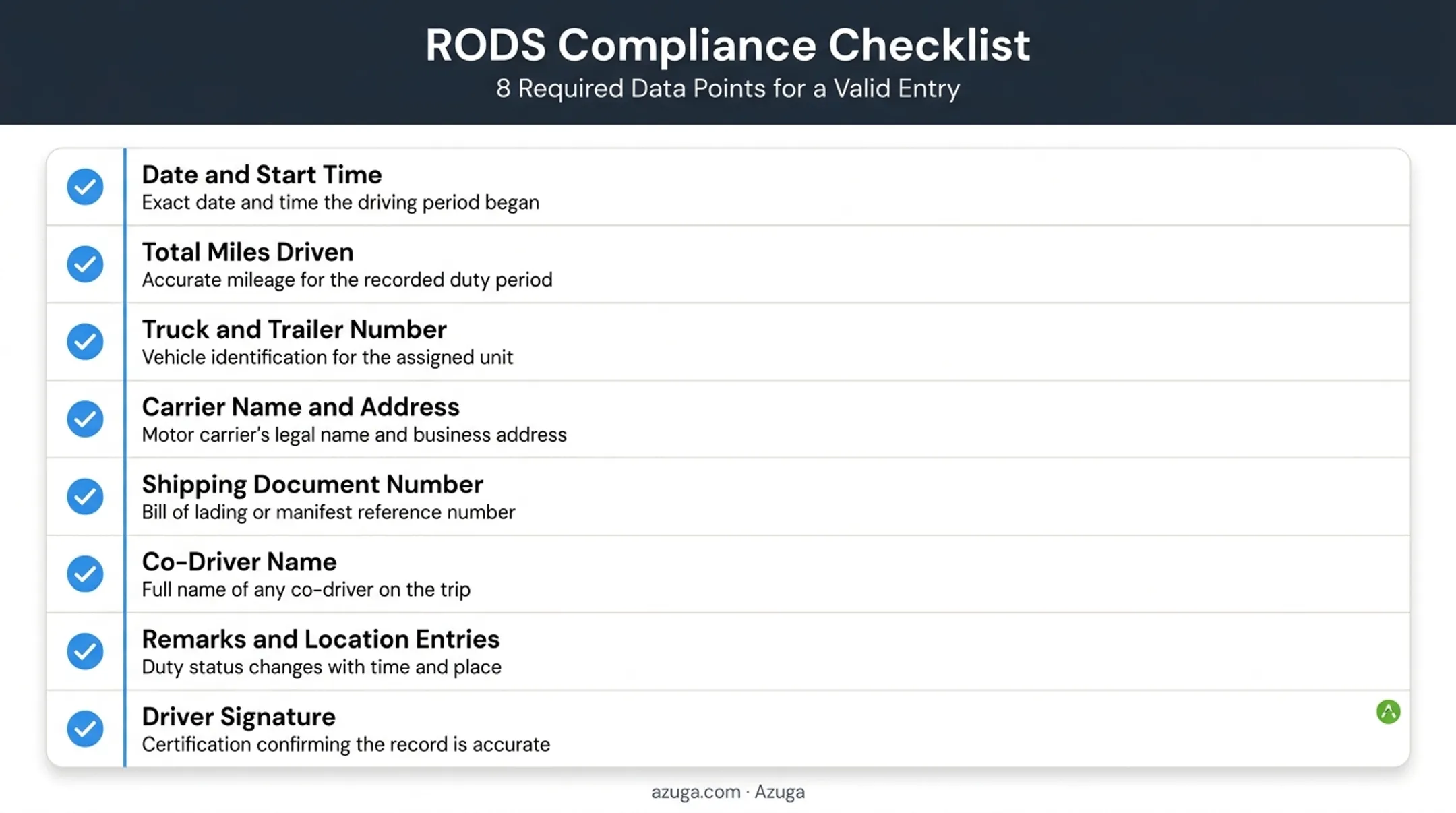Click 'Exact date and time the driving period began'
1456x813 pixels.
coord(340,202)
